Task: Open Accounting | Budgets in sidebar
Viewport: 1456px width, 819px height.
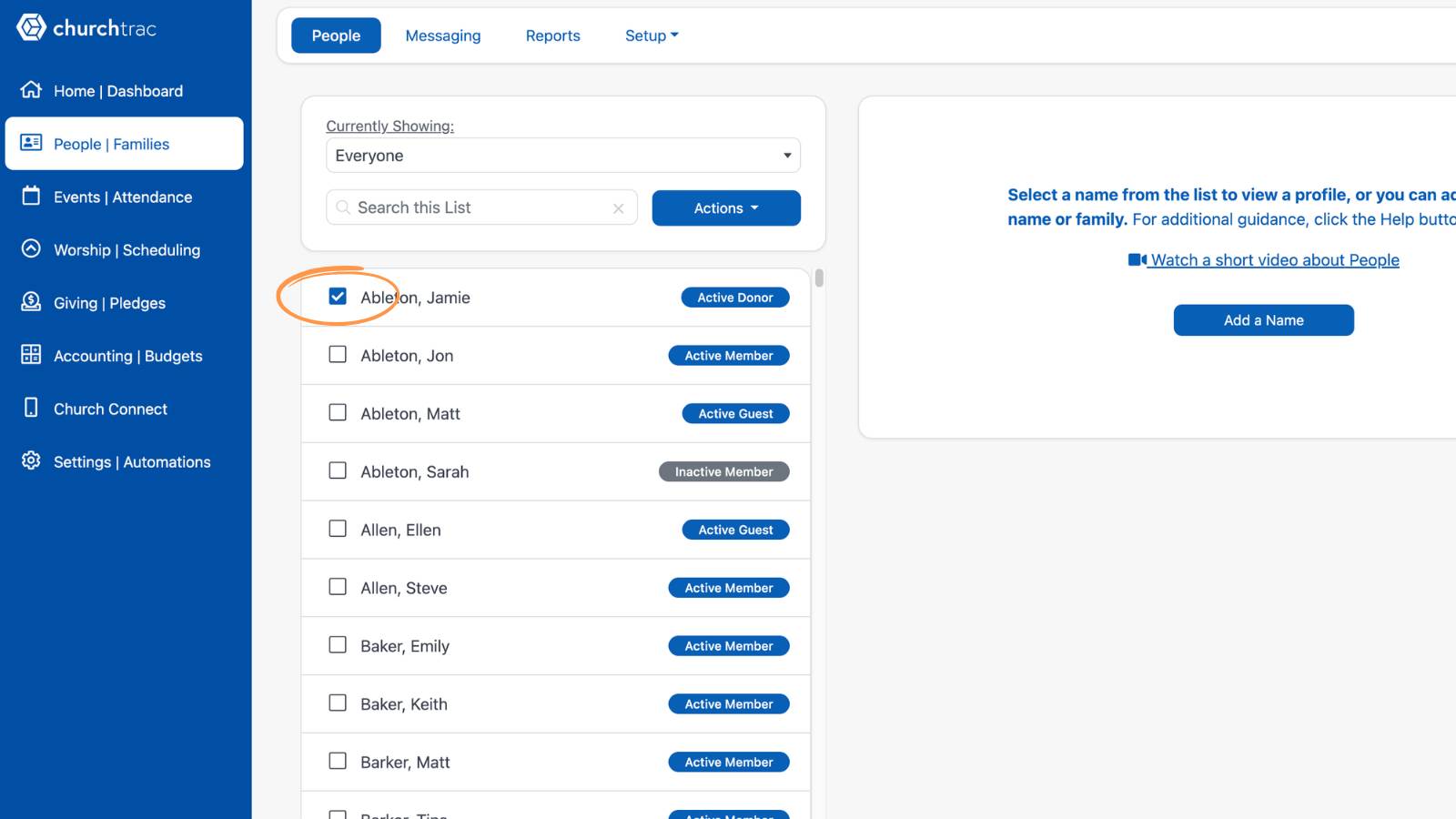Action: 125,356
